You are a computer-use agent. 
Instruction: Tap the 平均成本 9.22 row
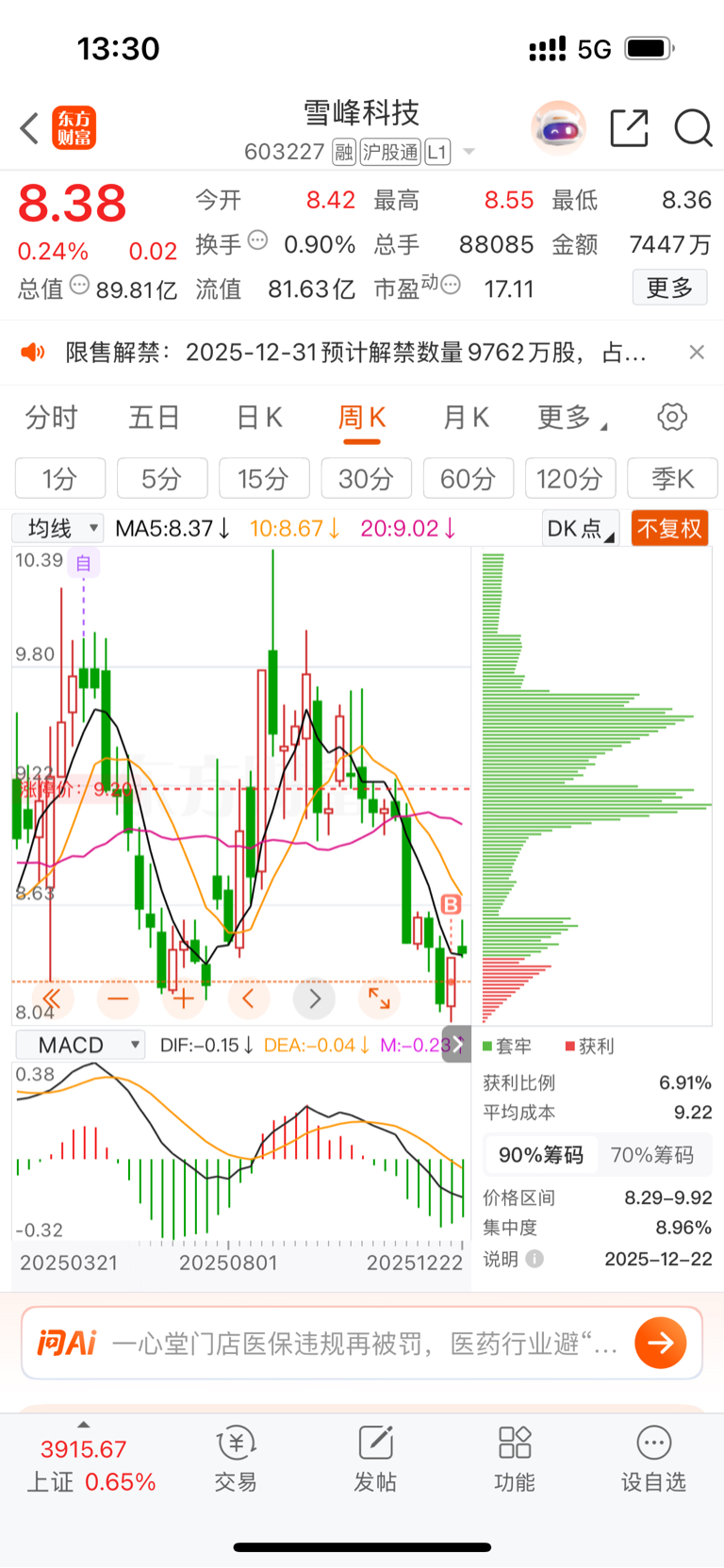point(598,1113)
